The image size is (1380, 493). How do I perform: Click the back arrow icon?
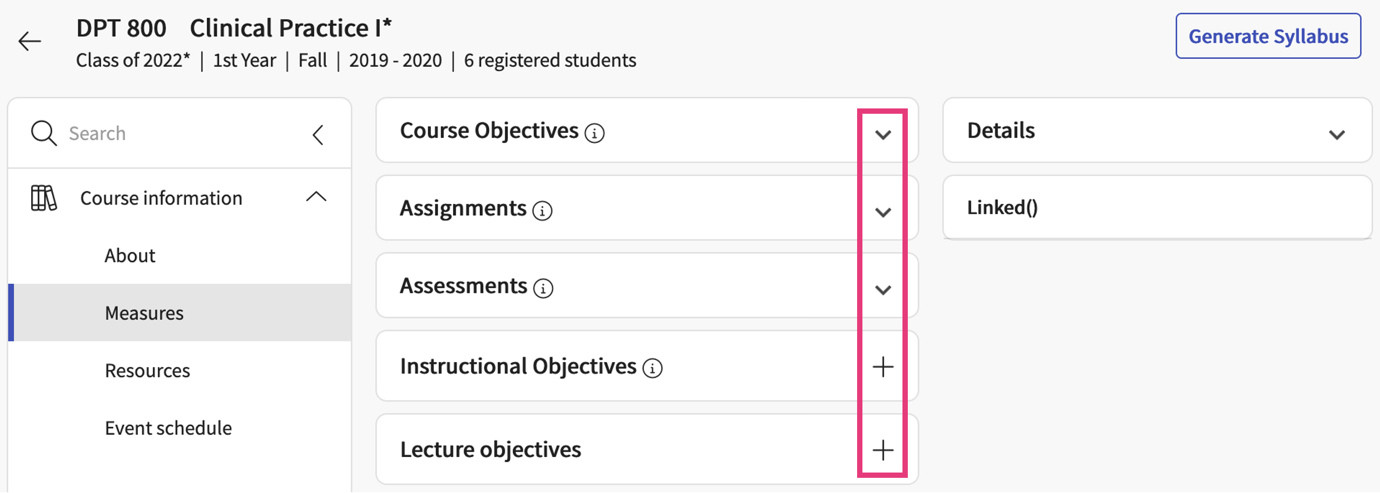(30, 41)
